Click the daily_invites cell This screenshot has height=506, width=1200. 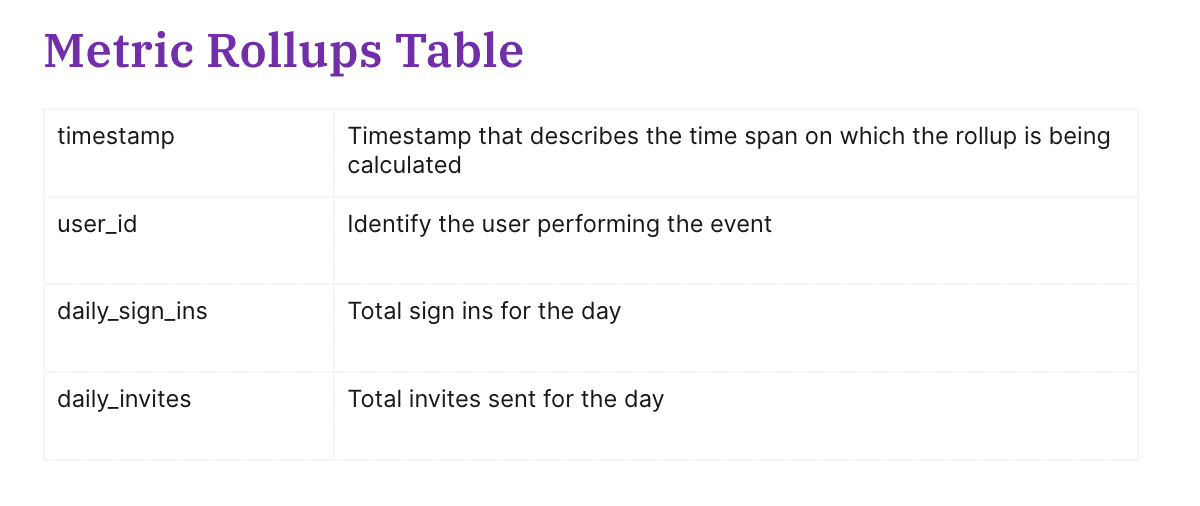click(189, 416)
